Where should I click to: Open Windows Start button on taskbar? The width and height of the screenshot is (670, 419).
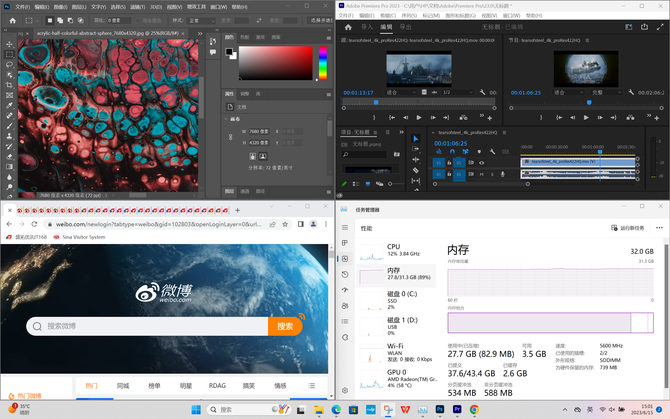[196, 410]
